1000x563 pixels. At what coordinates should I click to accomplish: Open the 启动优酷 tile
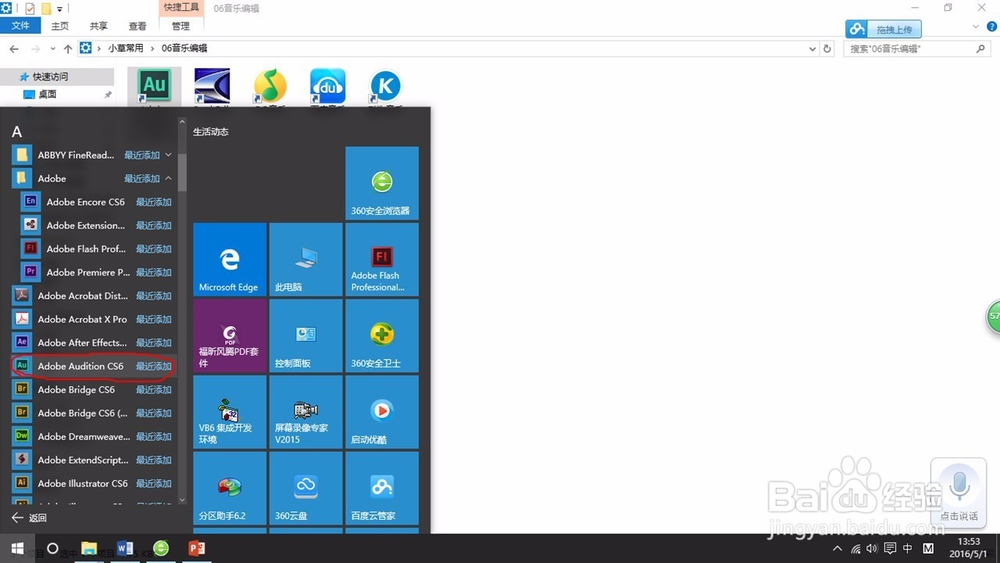pos(382,412)
